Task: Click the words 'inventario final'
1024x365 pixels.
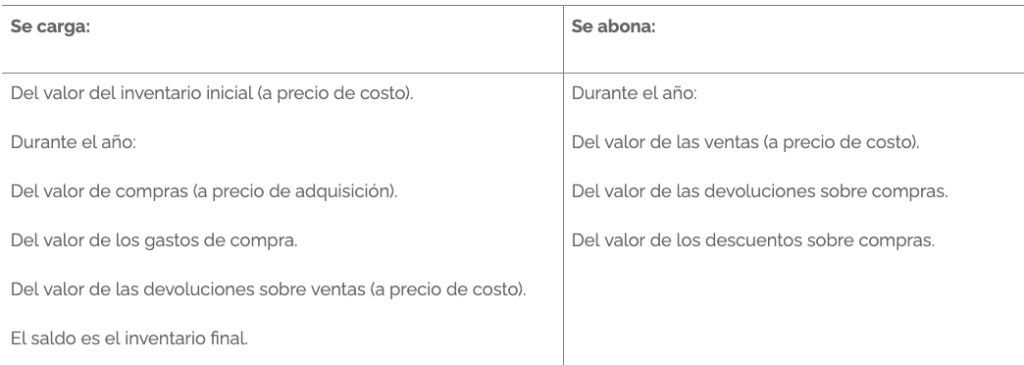Action: [x=198, y=338]
